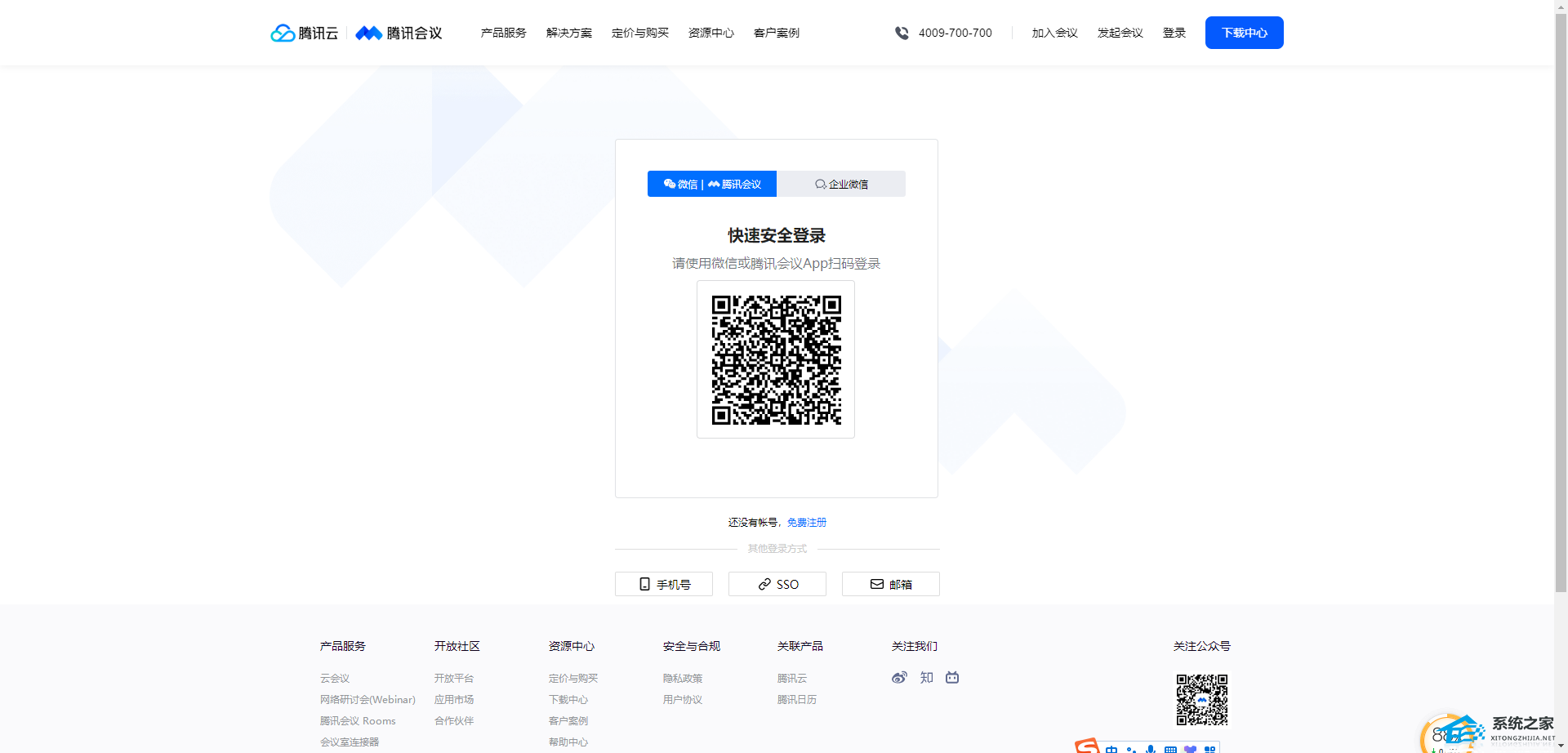
Task: Open the 开放平台 footer link
Action: pyautogui.click(x=454, y=679)
